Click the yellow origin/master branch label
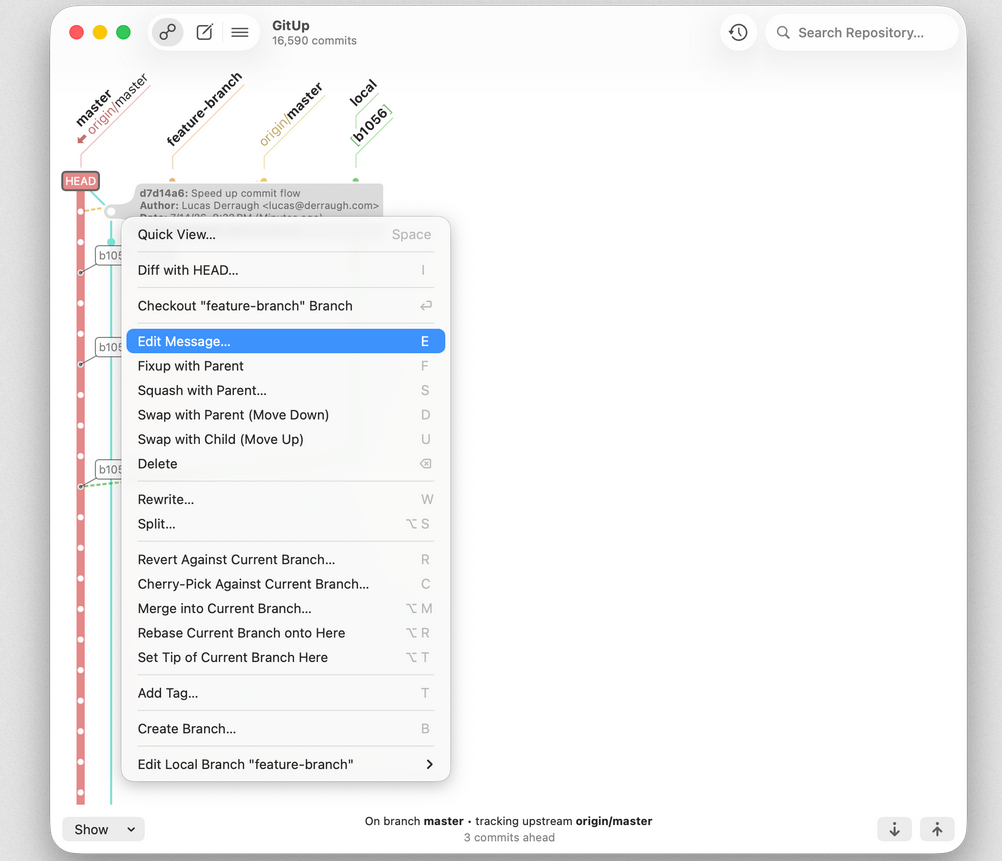The width and height of the screenshot is (1002, 861). 291,114
